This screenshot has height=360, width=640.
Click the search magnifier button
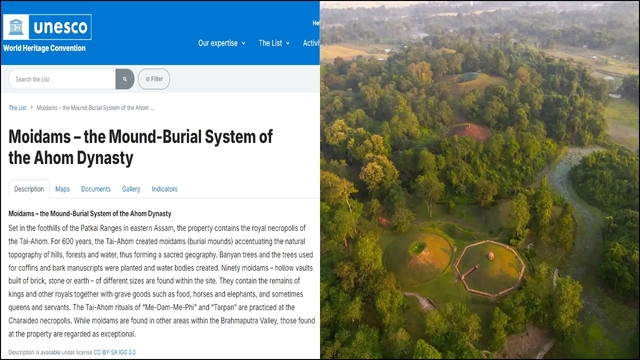[x=125, y=79]
